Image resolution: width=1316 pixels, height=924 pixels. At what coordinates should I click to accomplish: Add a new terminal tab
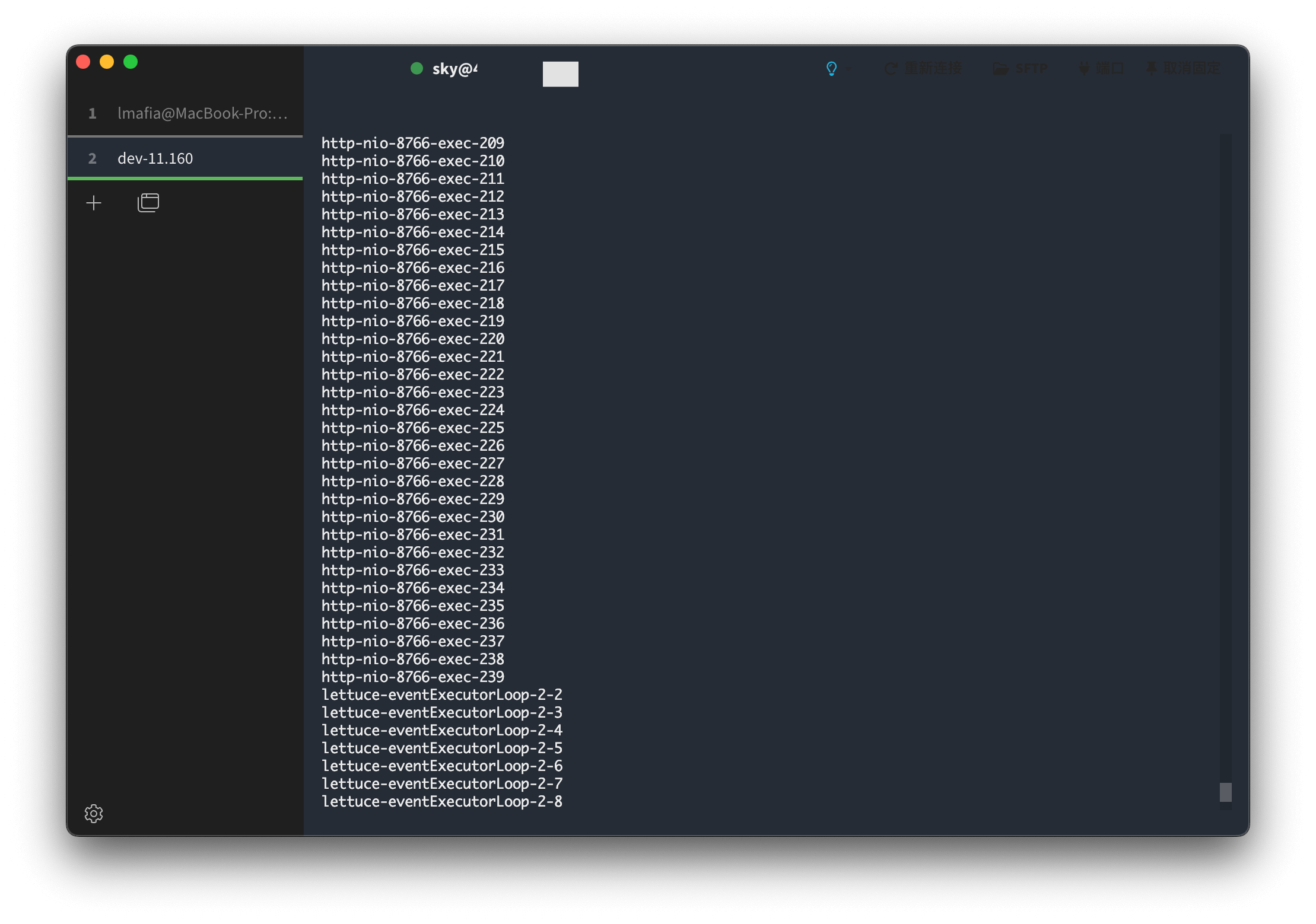[94, 203]
